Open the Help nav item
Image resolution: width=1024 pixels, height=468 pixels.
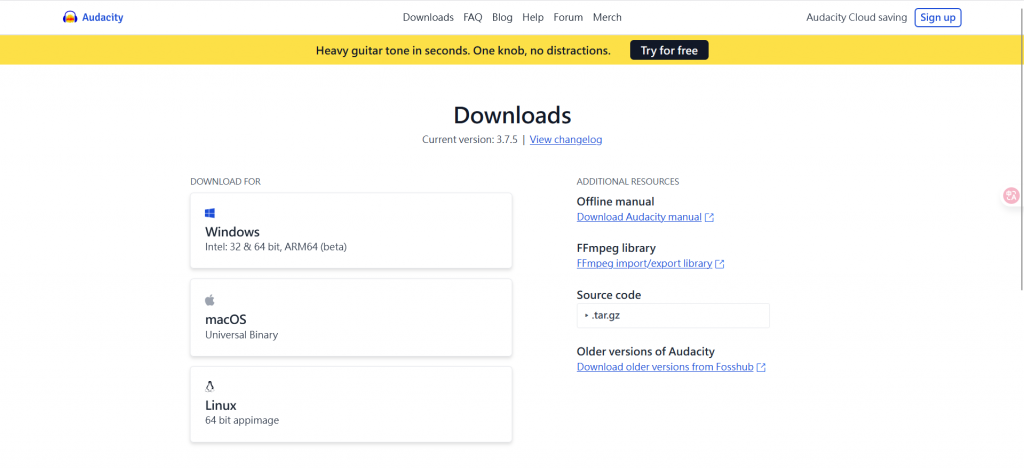(533, 18)
